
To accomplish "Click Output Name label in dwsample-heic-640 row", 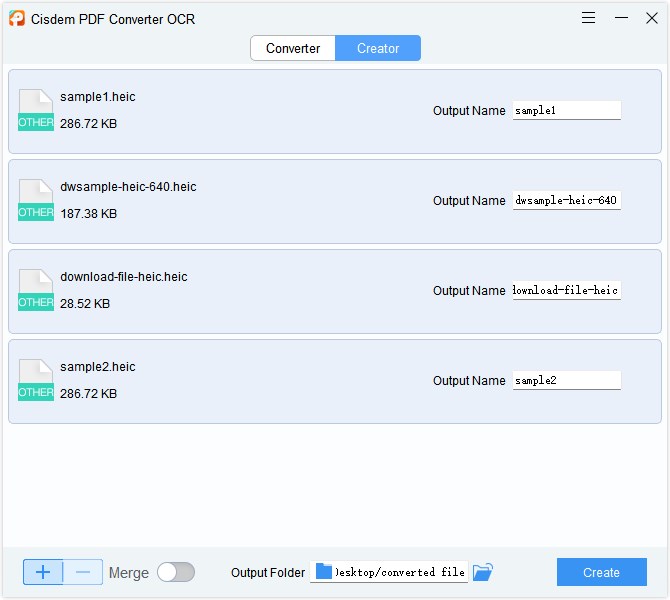I will pyautogui.click(x=469, y=200).
